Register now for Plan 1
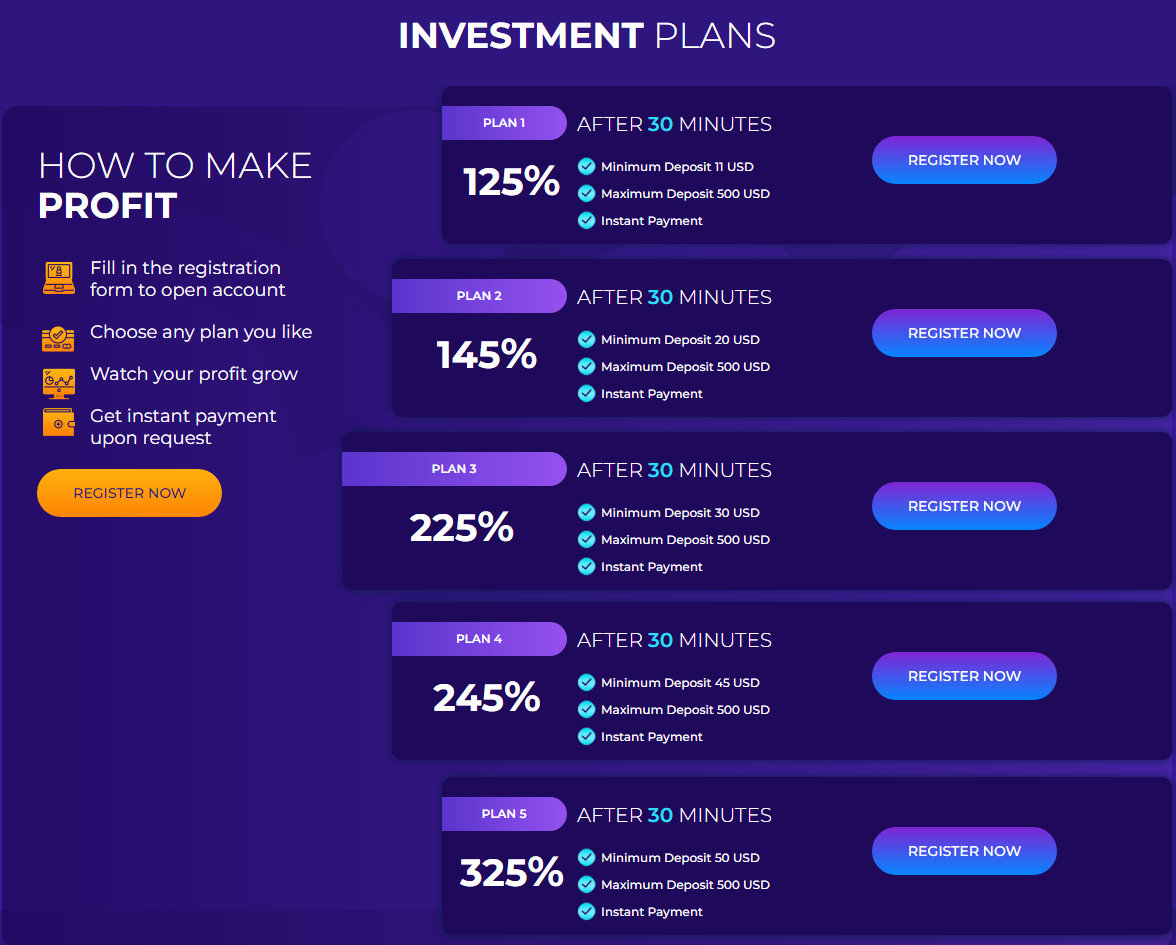This screenshot has width=1176, height=945. click(964, 160)
